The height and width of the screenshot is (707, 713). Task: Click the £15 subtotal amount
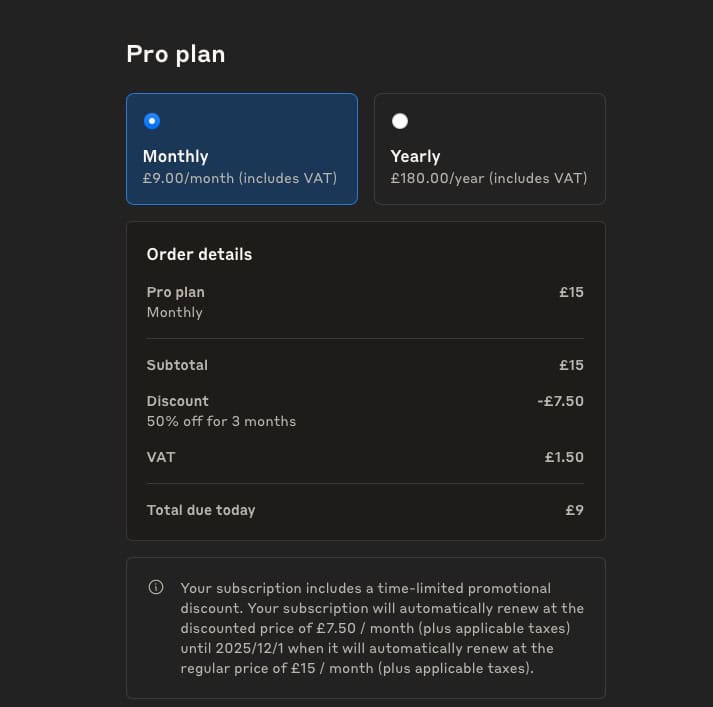coord(571,365)
